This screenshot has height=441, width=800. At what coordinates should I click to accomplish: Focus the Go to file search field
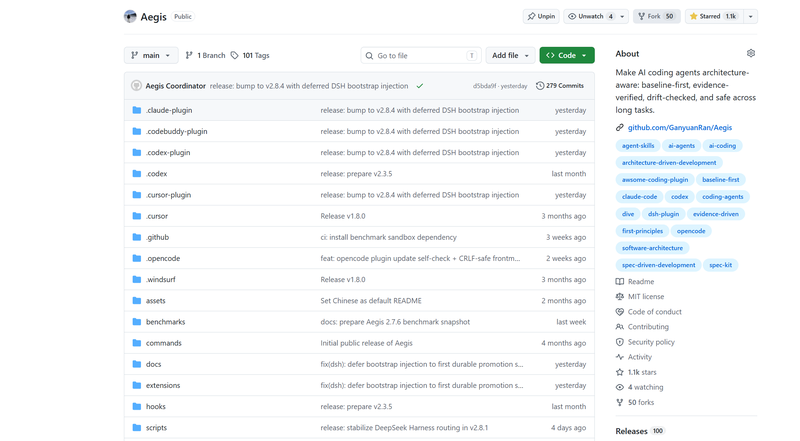click(x=421, y=55)
